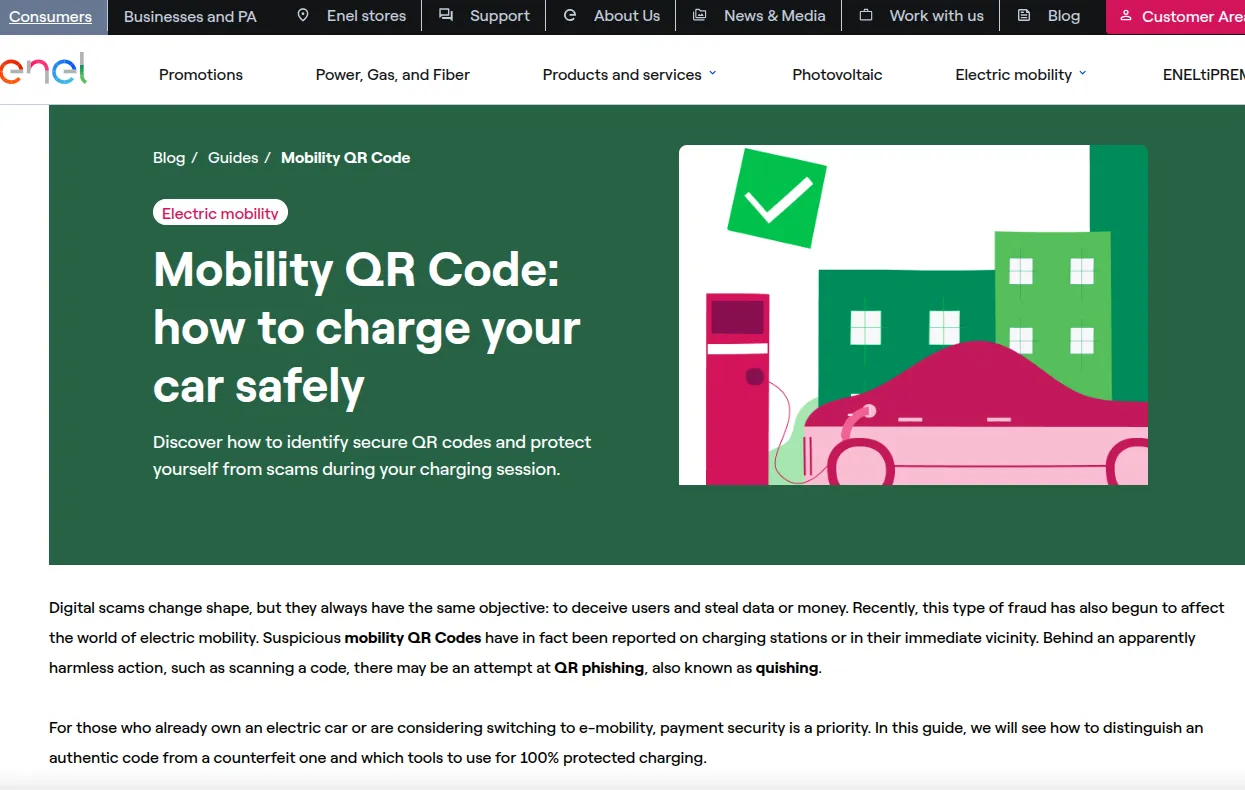Switch to Businesses and PA tab

pyautogui.click(x=190, y=16)
